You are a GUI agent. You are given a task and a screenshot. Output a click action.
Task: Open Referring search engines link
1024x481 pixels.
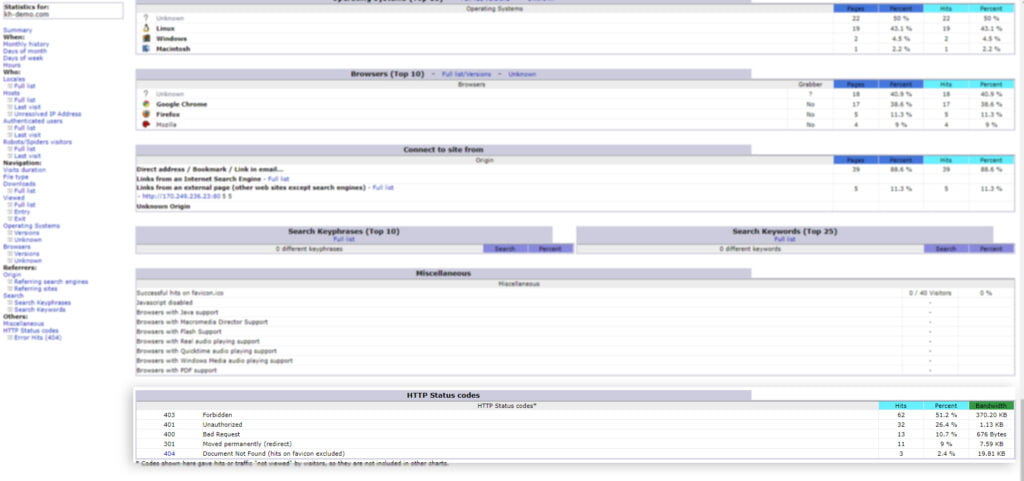click(x=51, y=282)
